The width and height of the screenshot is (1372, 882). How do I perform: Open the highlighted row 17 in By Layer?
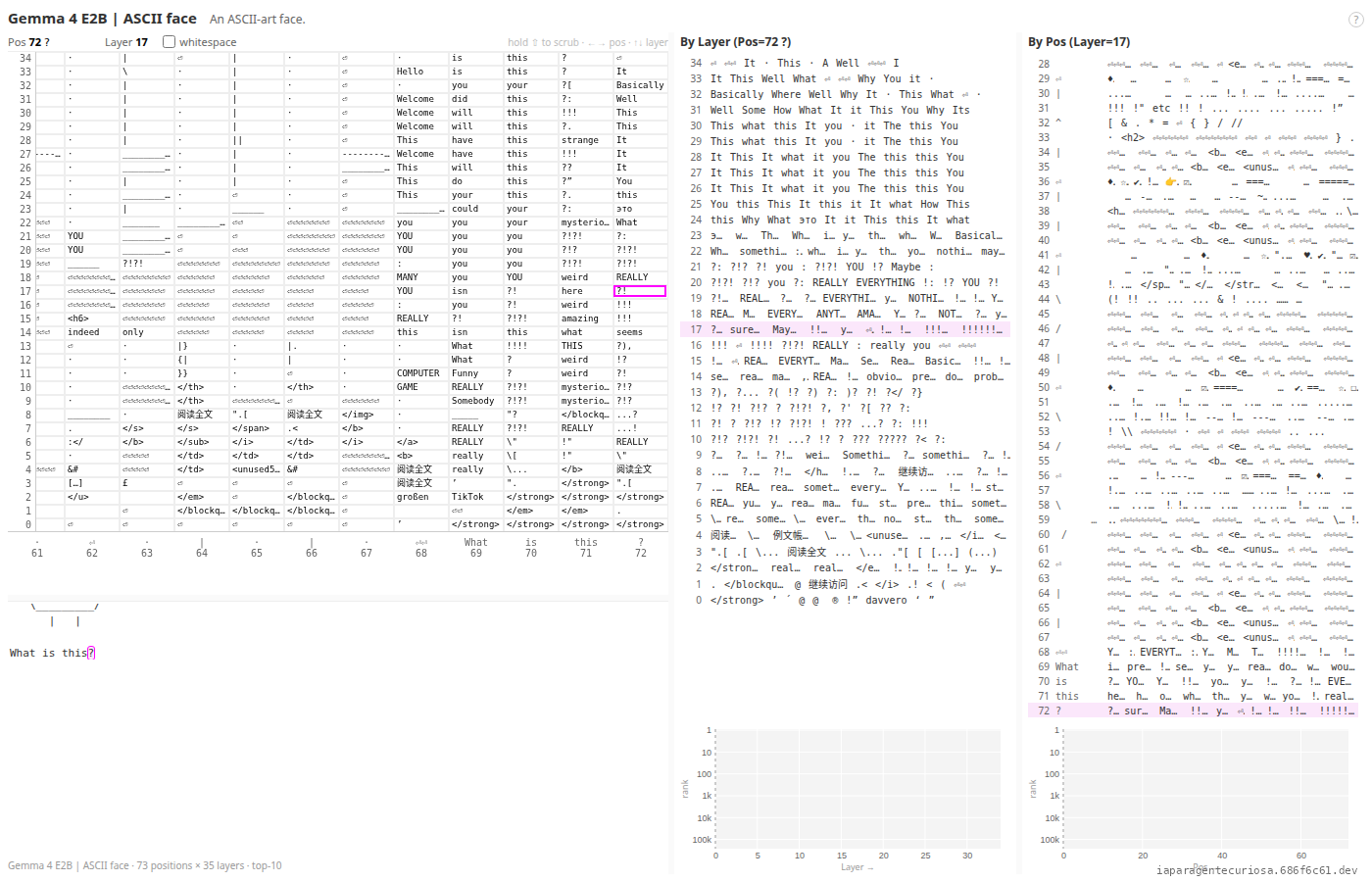(x=845, y=329)
